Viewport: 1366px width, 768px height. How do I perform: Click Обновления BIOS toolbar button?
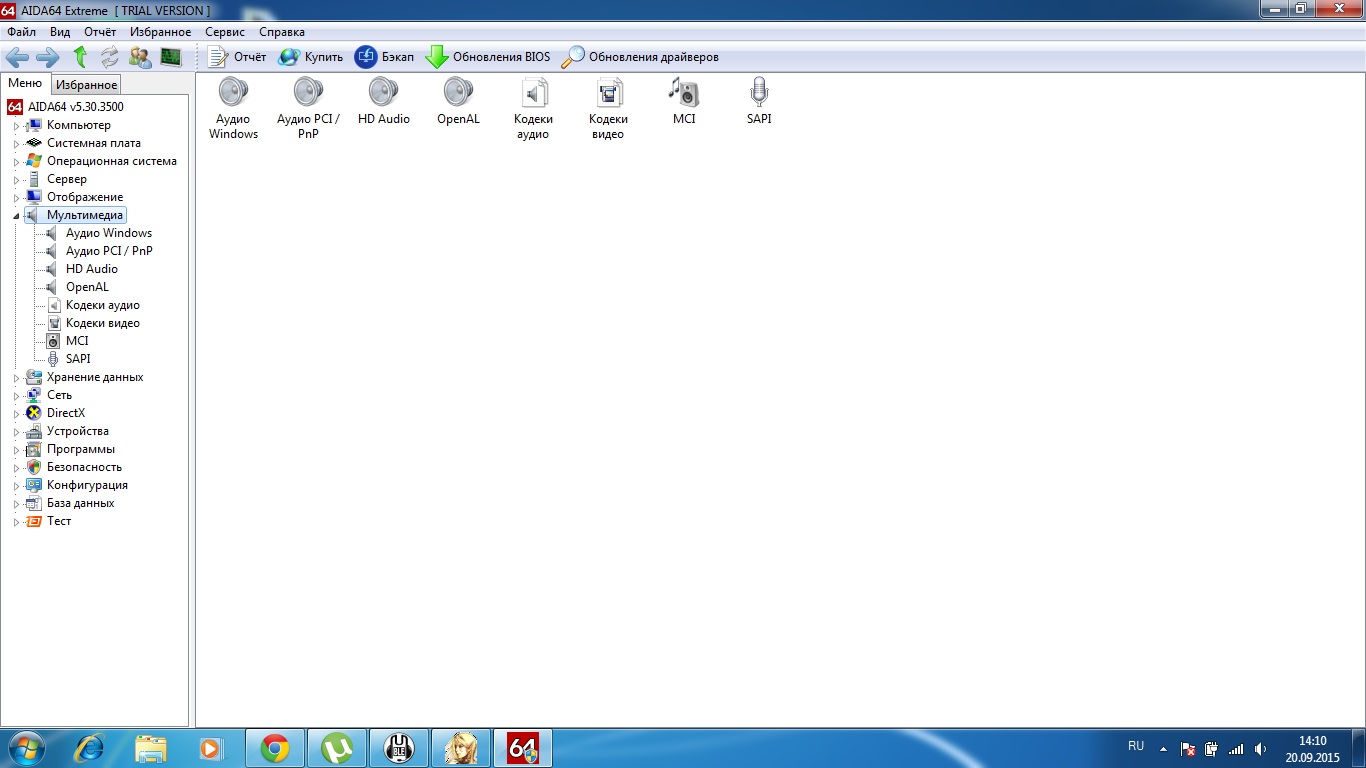click(x=487, y=57)
